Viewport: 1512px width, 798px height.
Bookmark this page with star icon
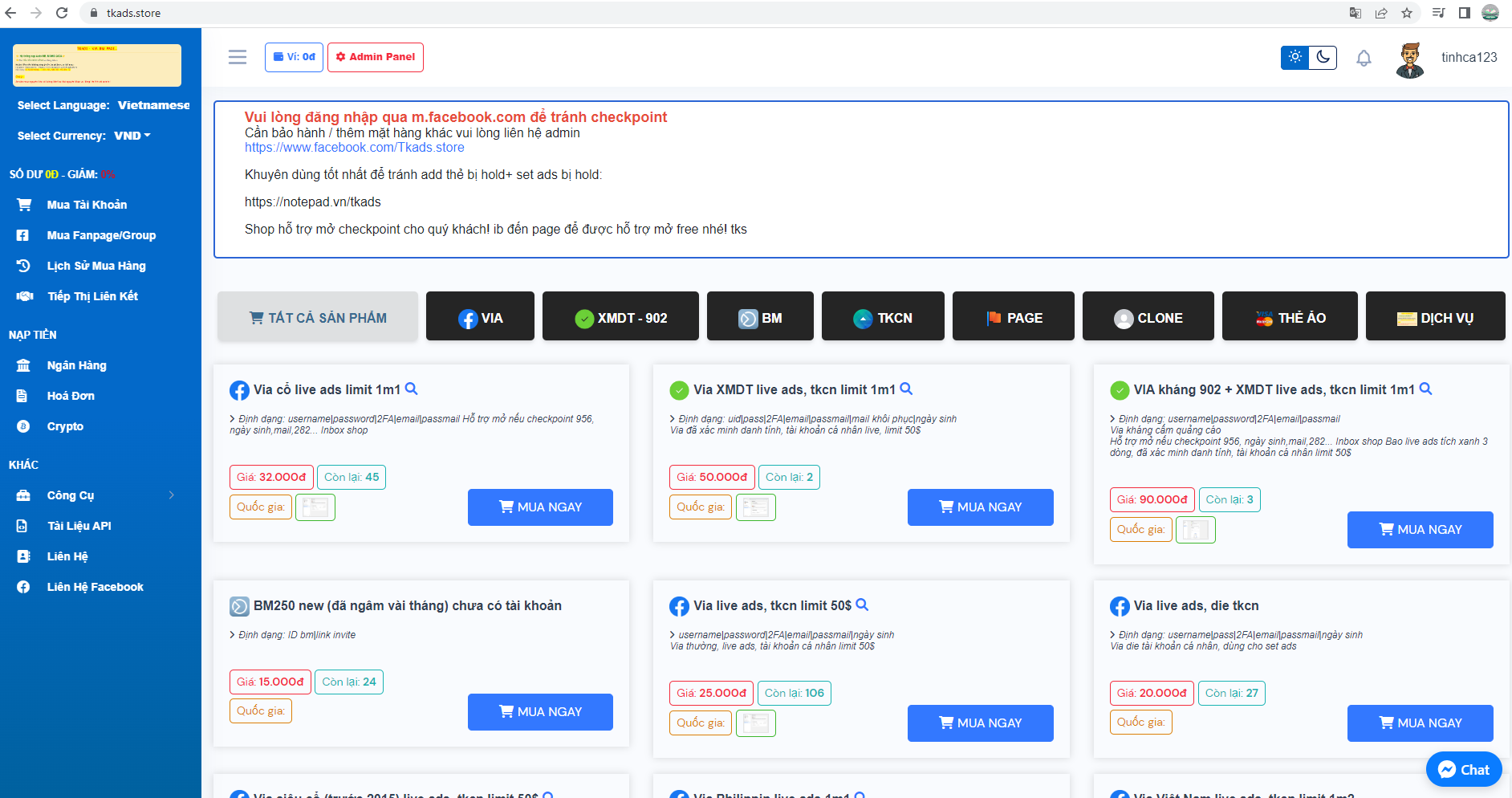click(1407, 13)
